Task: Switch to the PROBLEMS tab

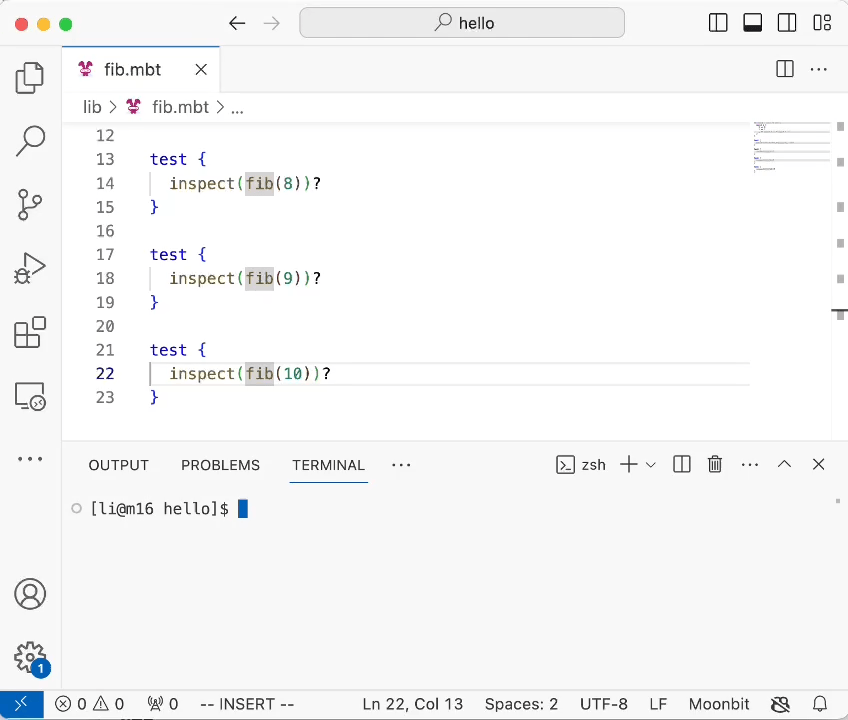Action: (220, 465)
